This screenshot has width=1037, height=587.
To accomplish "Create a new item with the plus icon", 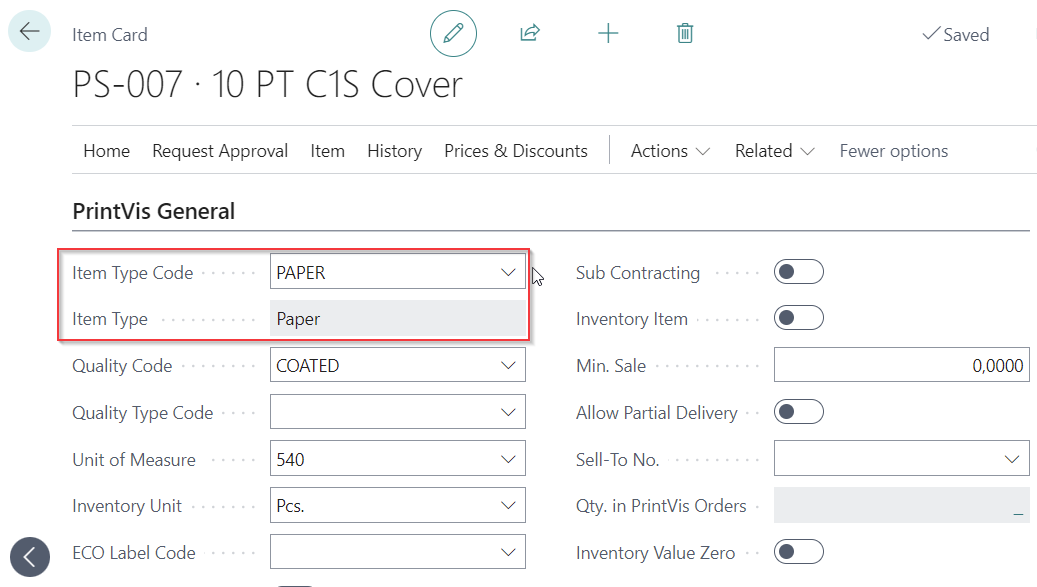I will 608,33.
